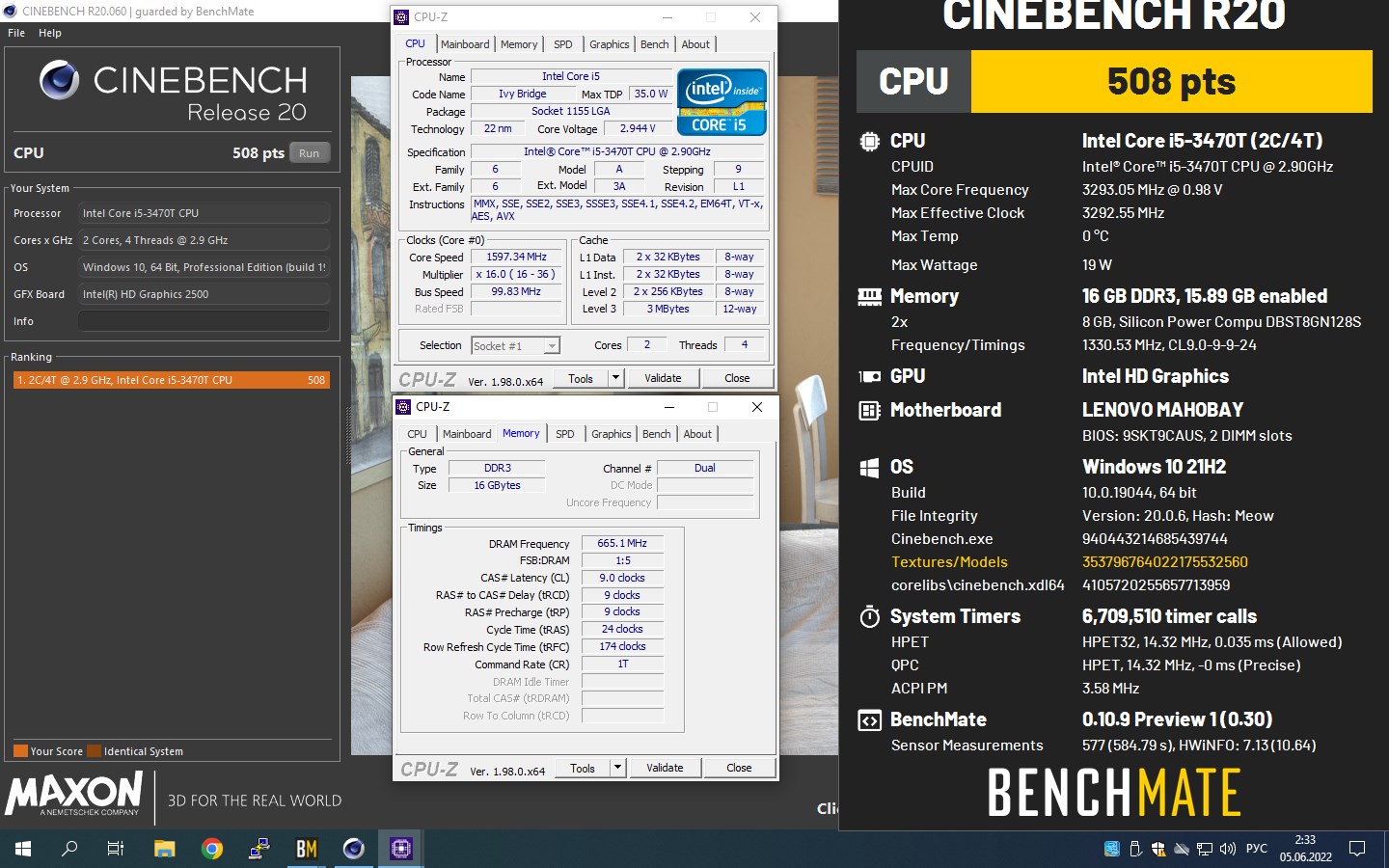Switch to CPU-Z taskbar icon
Screen dimensions: 1389x868
pos(401,849)
